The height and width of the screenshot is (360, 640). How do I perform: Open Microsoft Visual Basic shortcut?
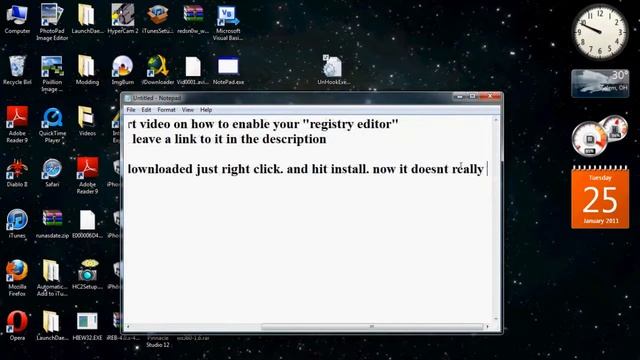click(x=228, y=22)
